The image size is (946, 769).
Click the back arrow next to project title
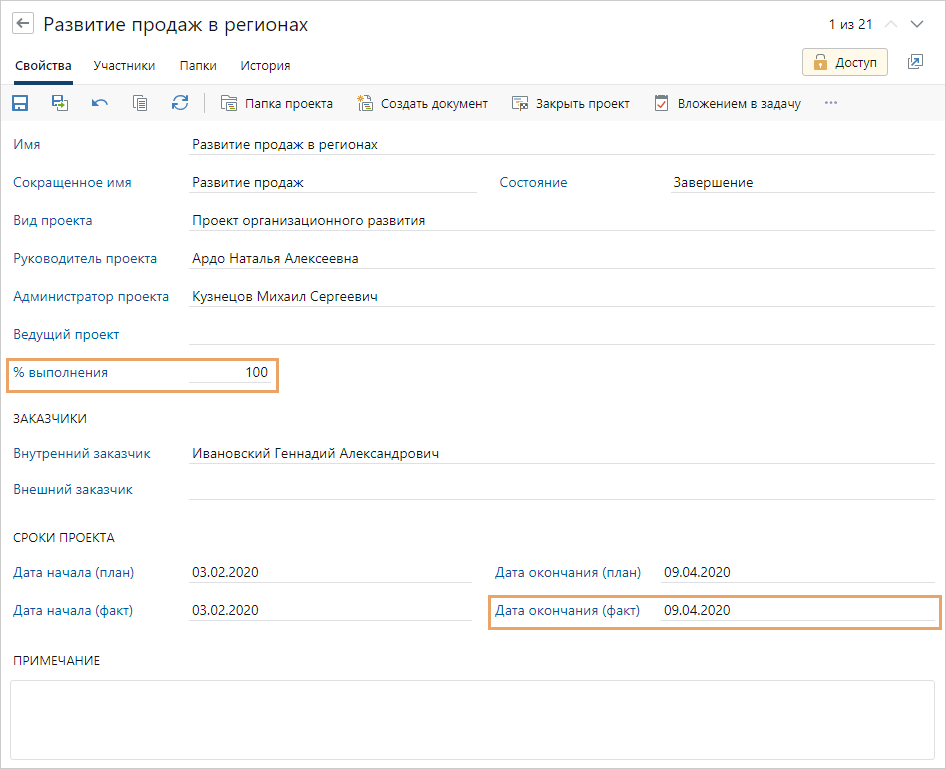(22, 25)
